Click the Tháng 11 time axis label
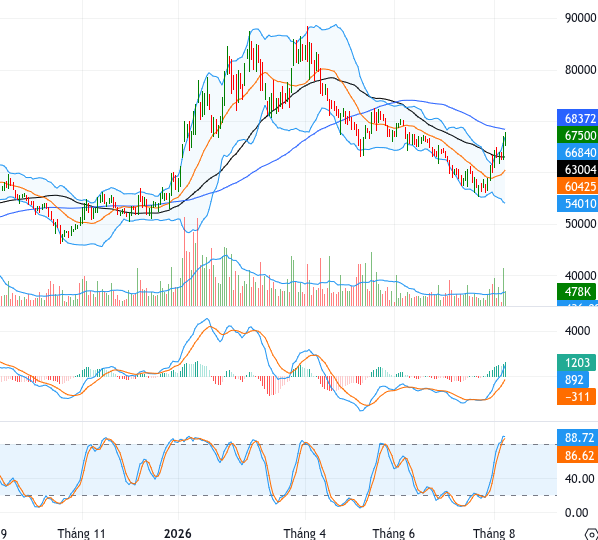 coord(81,533)
